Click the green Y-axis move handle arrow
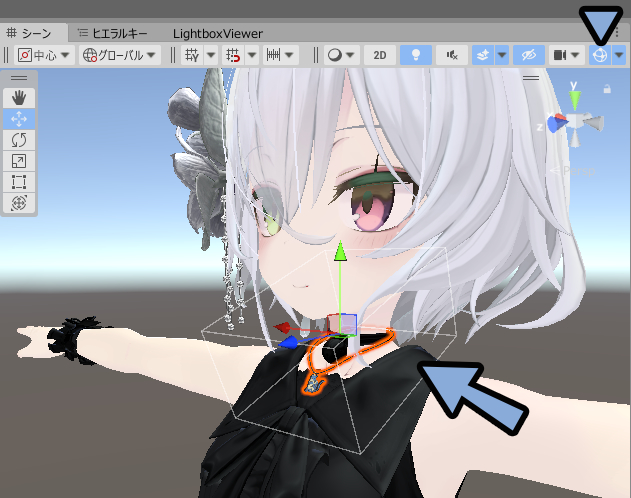Viewport: 631px width, 498px height. pyautogui.click(x=340, y=251)
